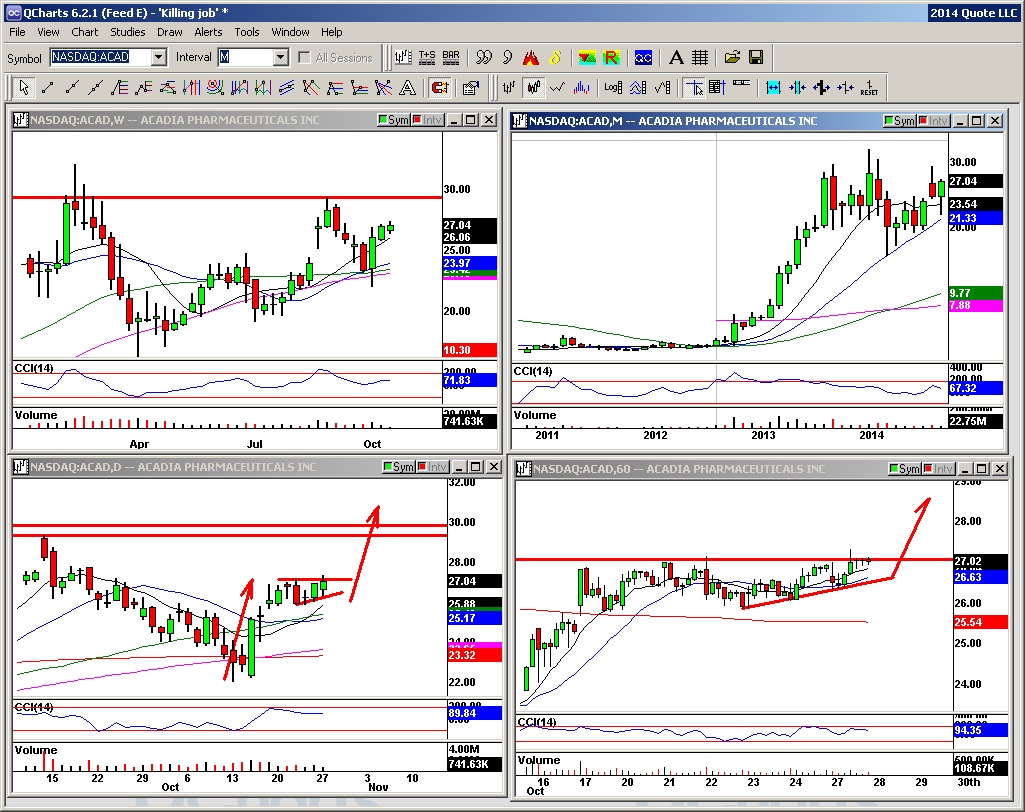Select the parallel channel lines tool
This screenshot has width=1025, height=812.
click(x=287, y=87)
